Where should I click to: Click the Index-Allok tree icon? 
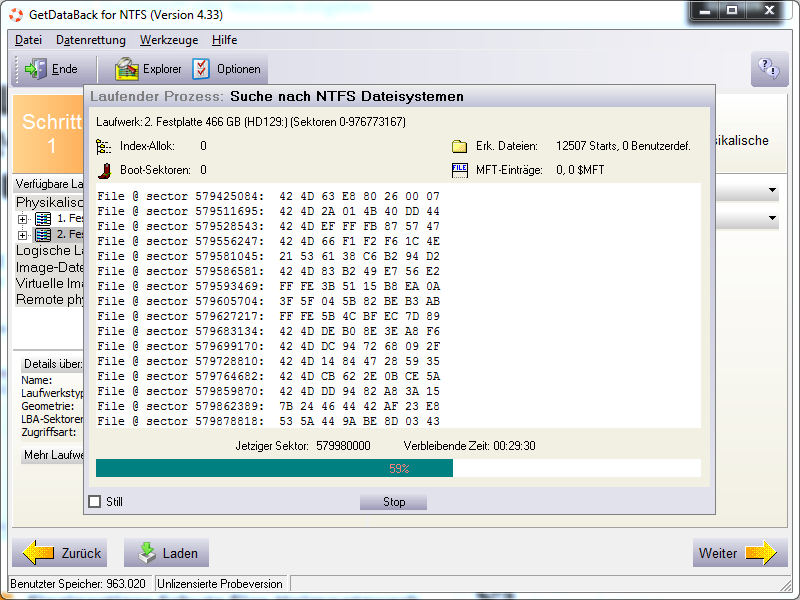click(104, 146)
